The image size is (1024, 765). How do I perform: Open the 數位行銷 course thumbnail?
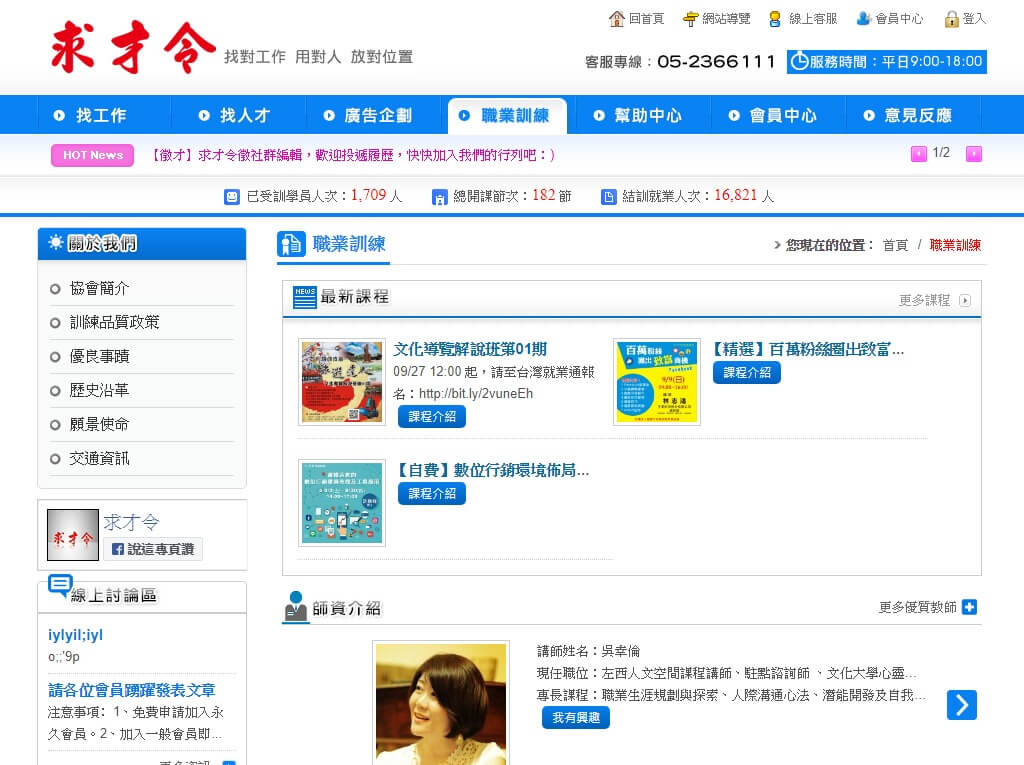point(342,502)
